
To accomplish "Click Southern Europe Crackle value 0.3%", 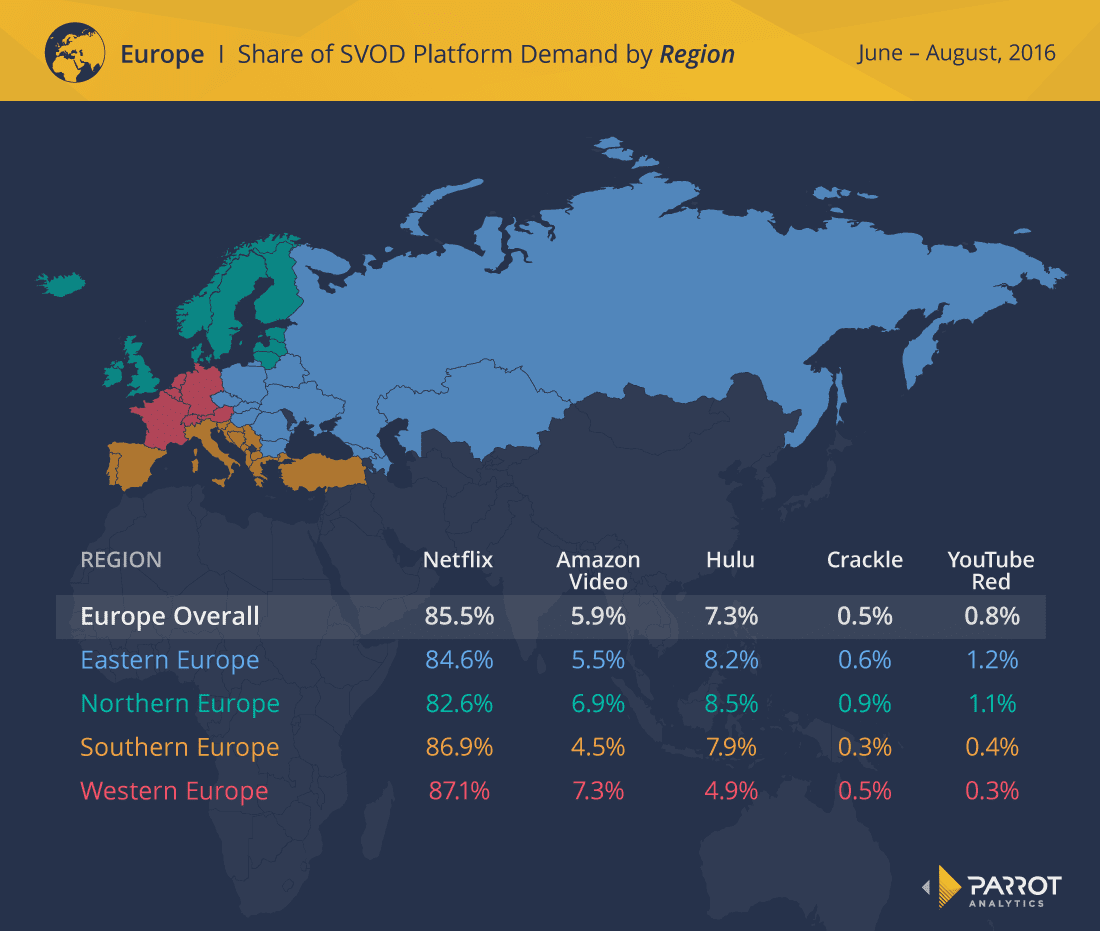I will (x=865, y=747).
